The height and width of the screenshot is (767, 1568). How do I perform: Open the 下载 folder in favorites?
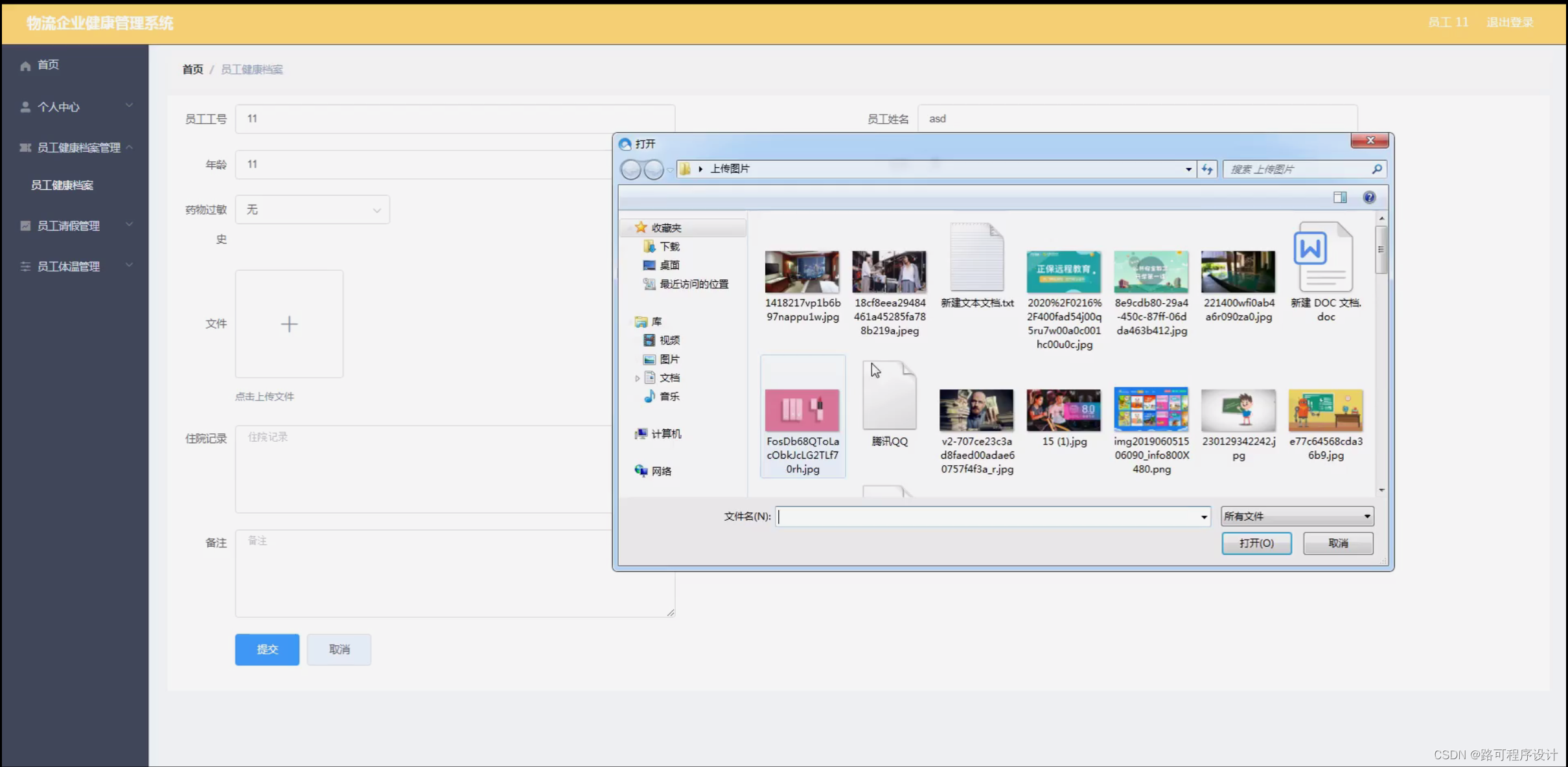(669, 247)
